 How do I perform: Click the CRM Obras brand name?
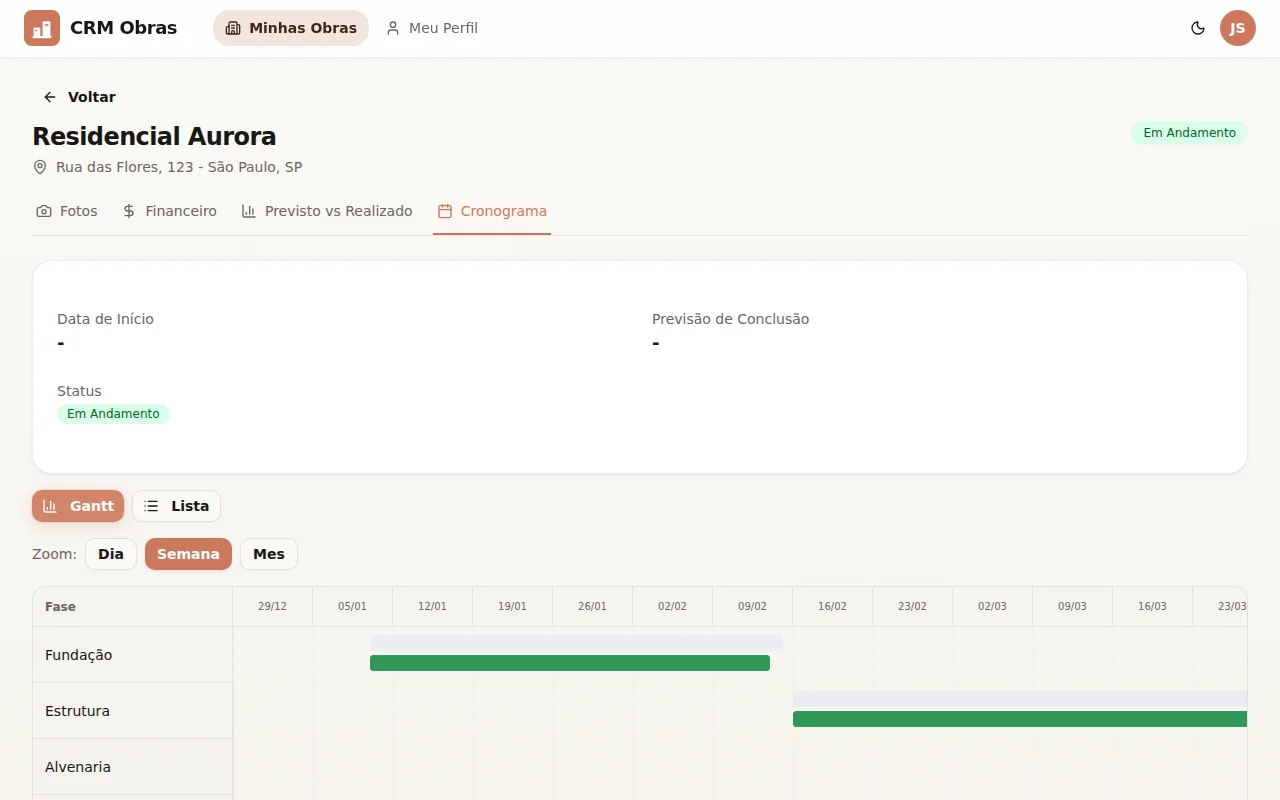(x=123, y=28)
